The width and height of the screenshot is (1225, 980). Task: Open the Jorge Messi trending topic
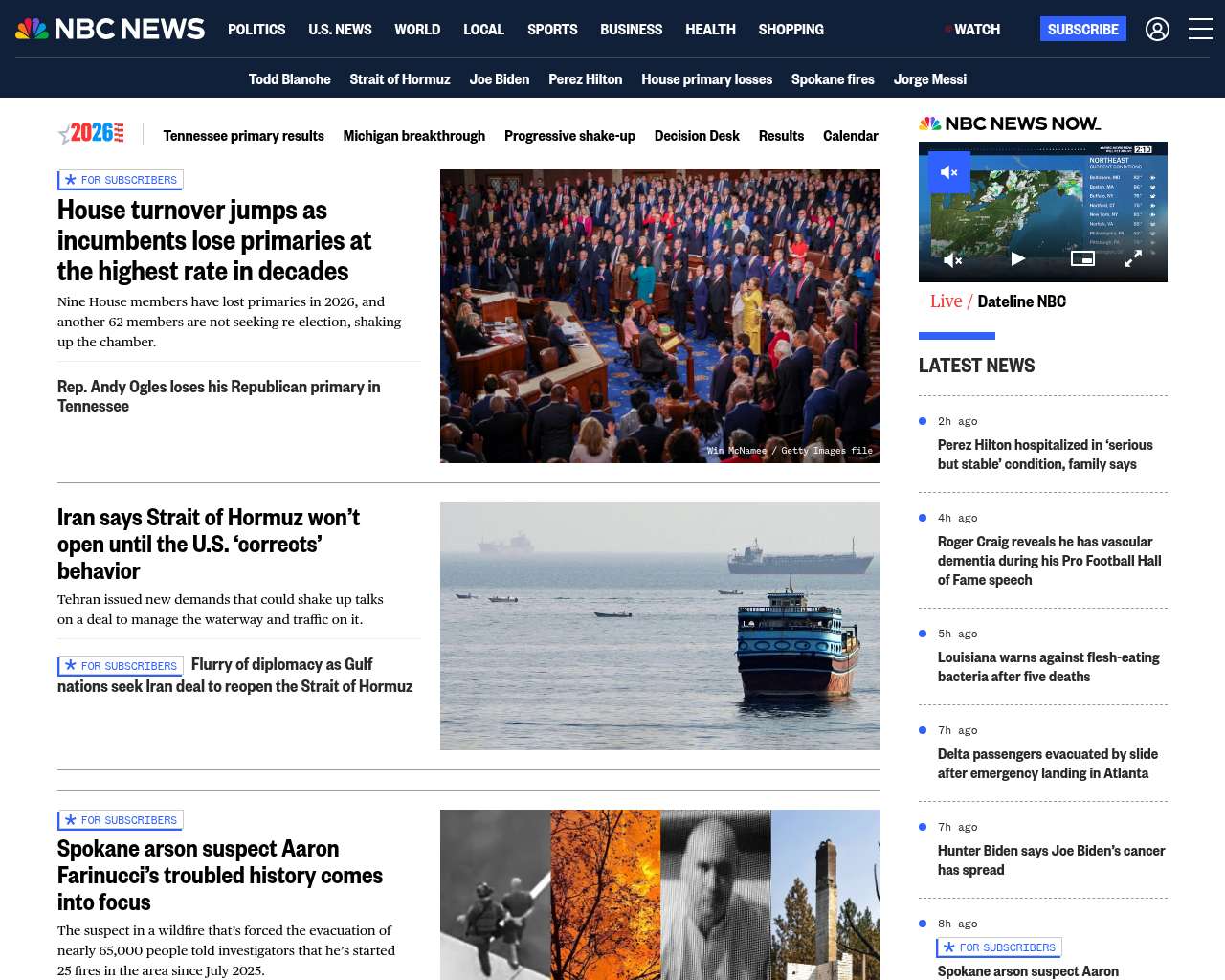pyautogui.click(x=930, y=79)
